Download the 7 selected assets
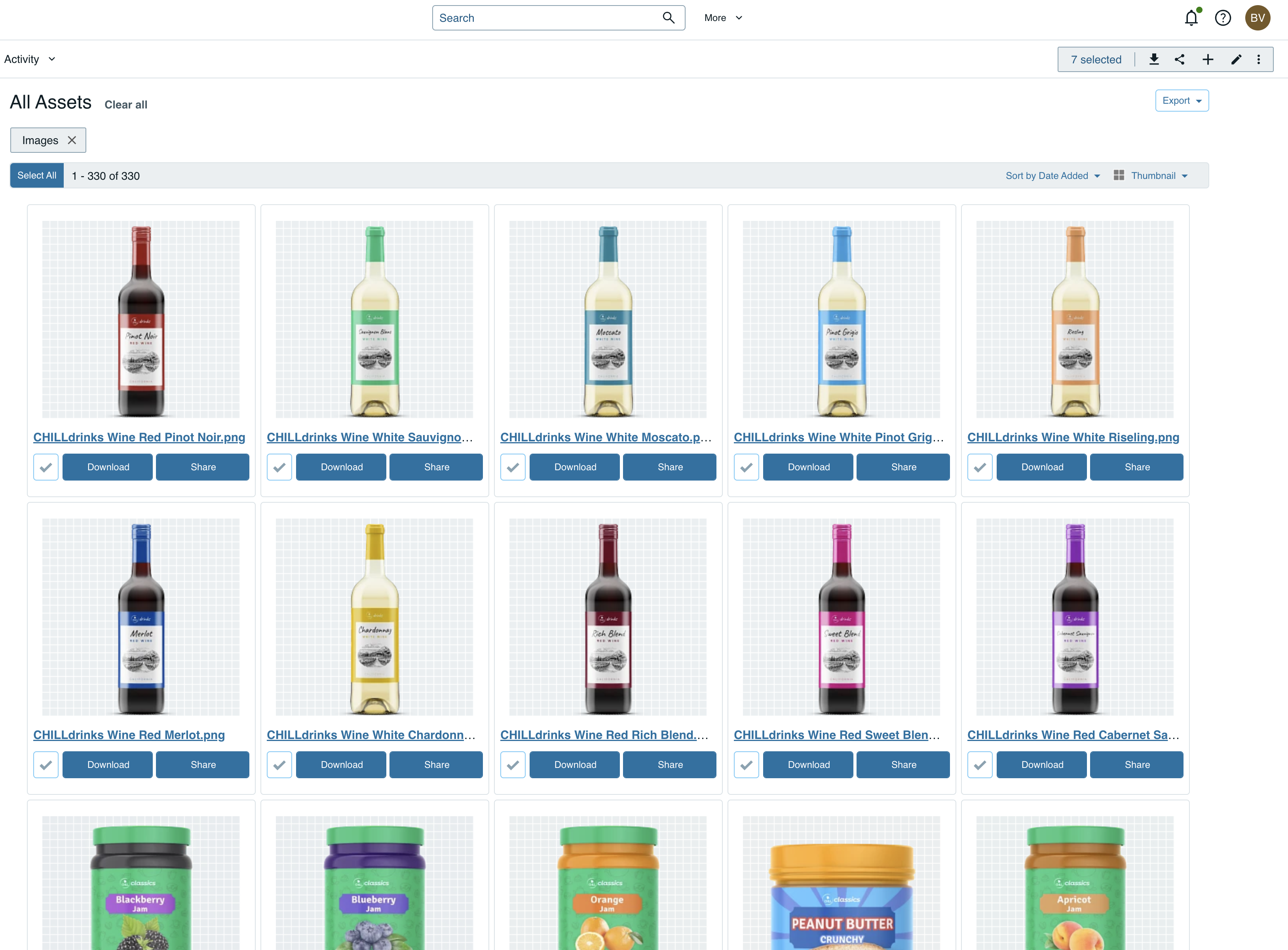The image size is (1288, 950). click(x=1154, y=59)
